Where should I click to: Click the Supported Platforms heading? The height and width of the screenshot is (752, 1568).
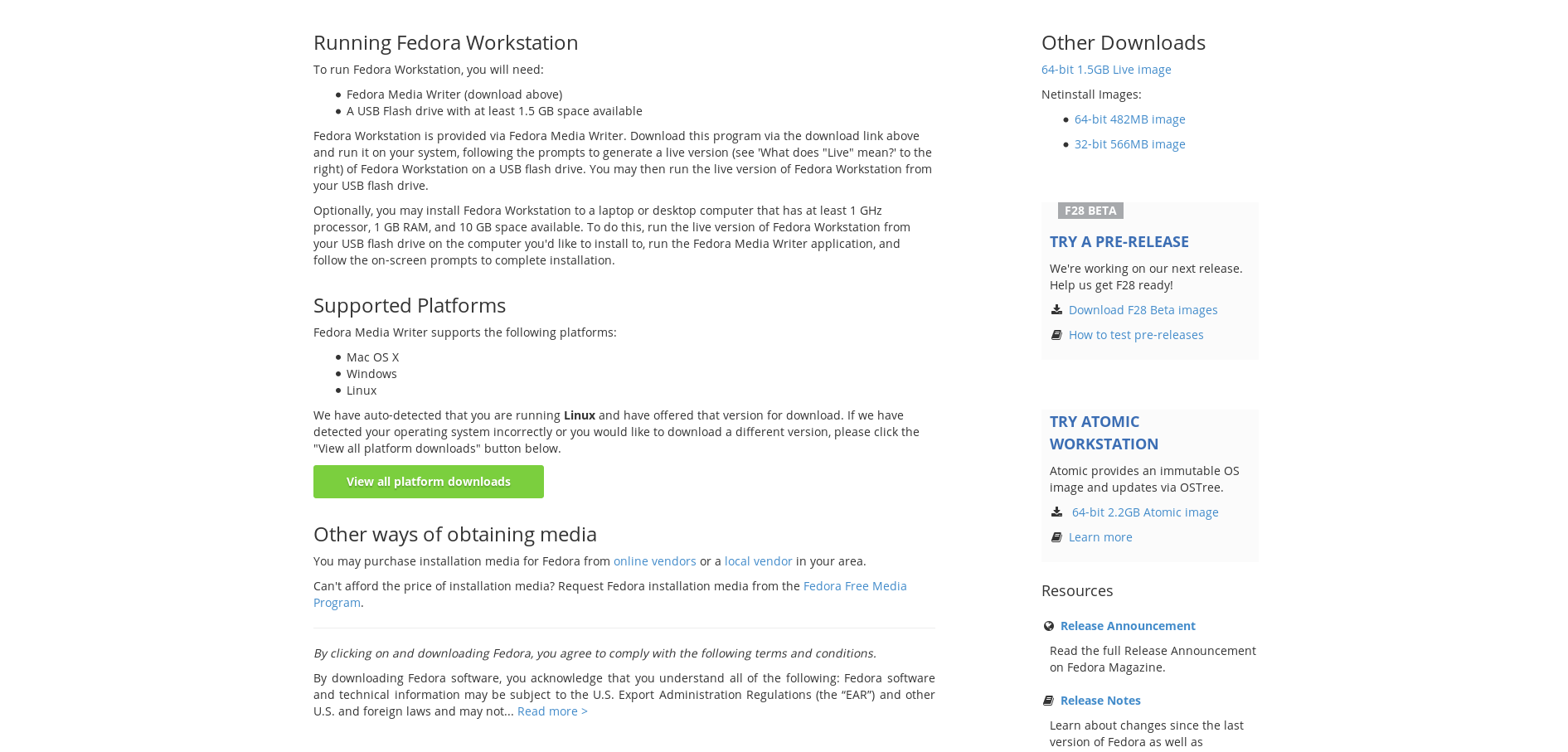410,305
